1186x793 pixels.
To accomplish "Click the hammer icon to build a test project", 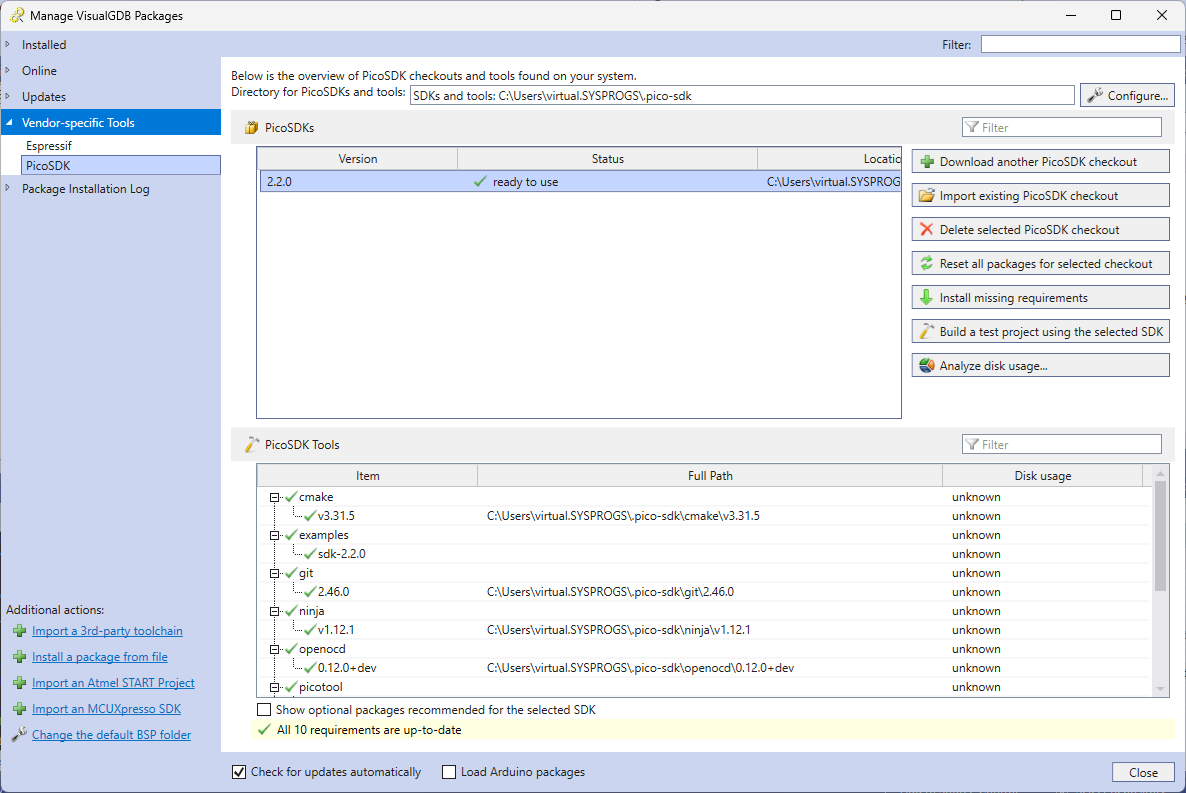I will point(927,332).
